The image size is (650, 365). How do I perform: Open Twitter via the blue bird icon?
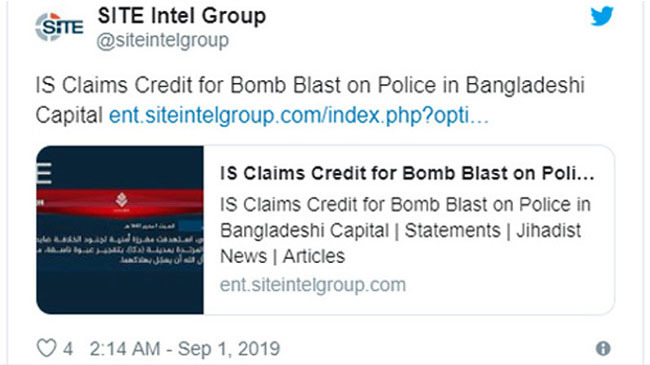pos(601,16)
